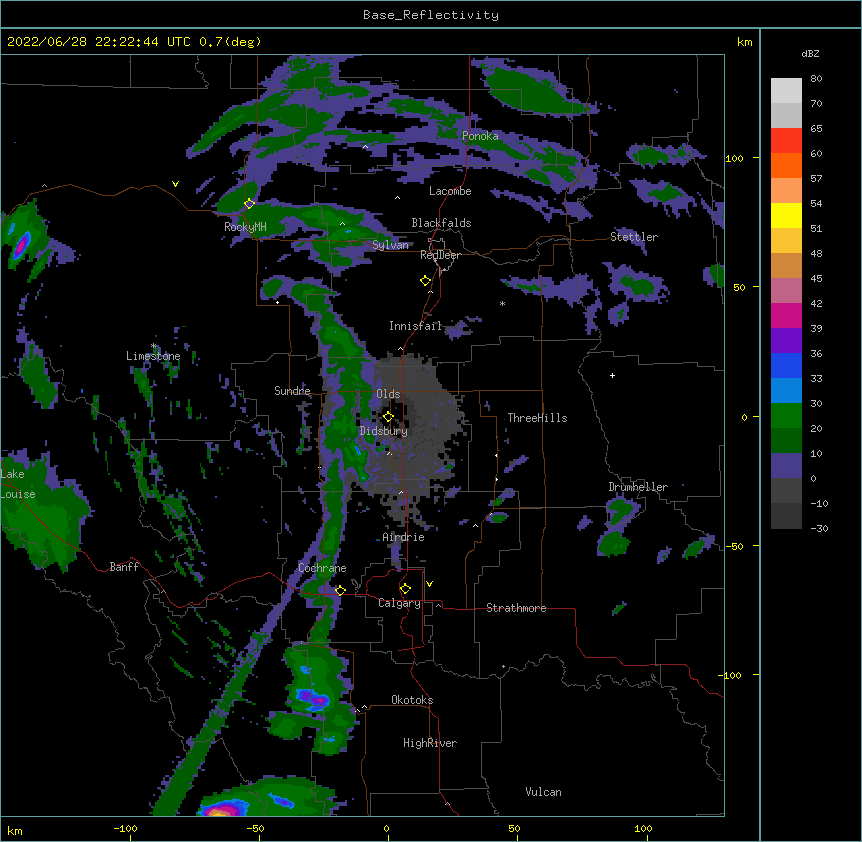This screenshot has width=862, height=842.
Task: Pick the blue 33-36 dBZ legend swatch
Action: tap(786, 365)
